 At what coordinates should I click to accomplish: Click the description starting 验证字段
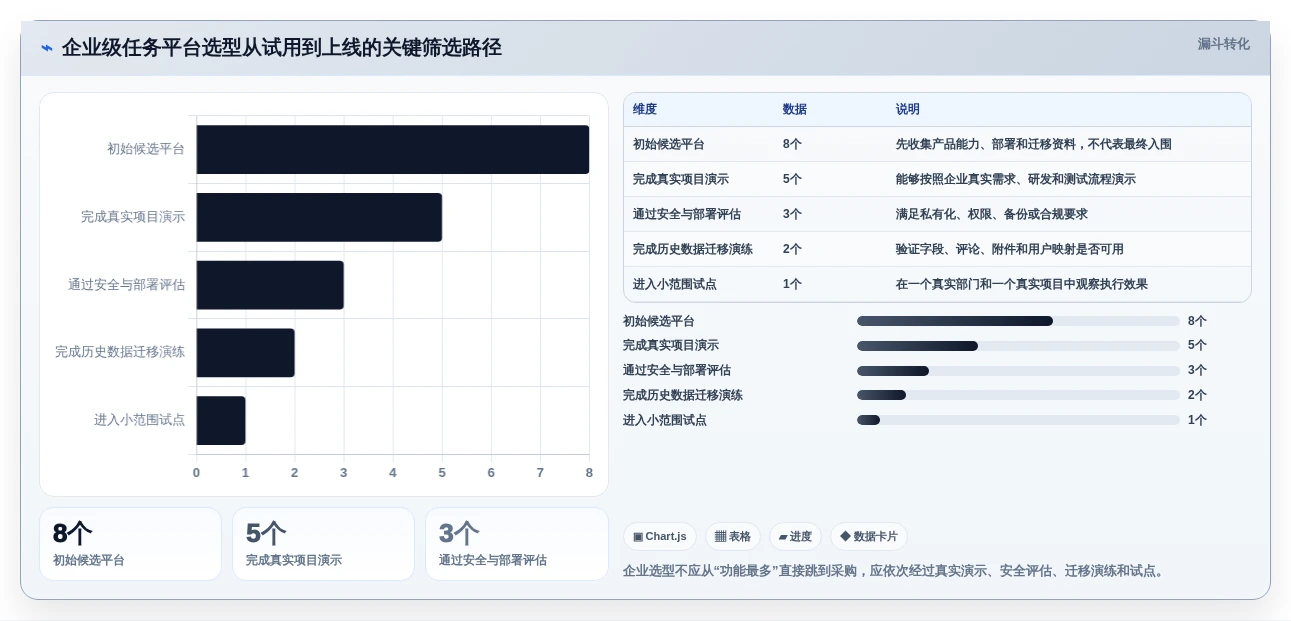pos(1010,249)
